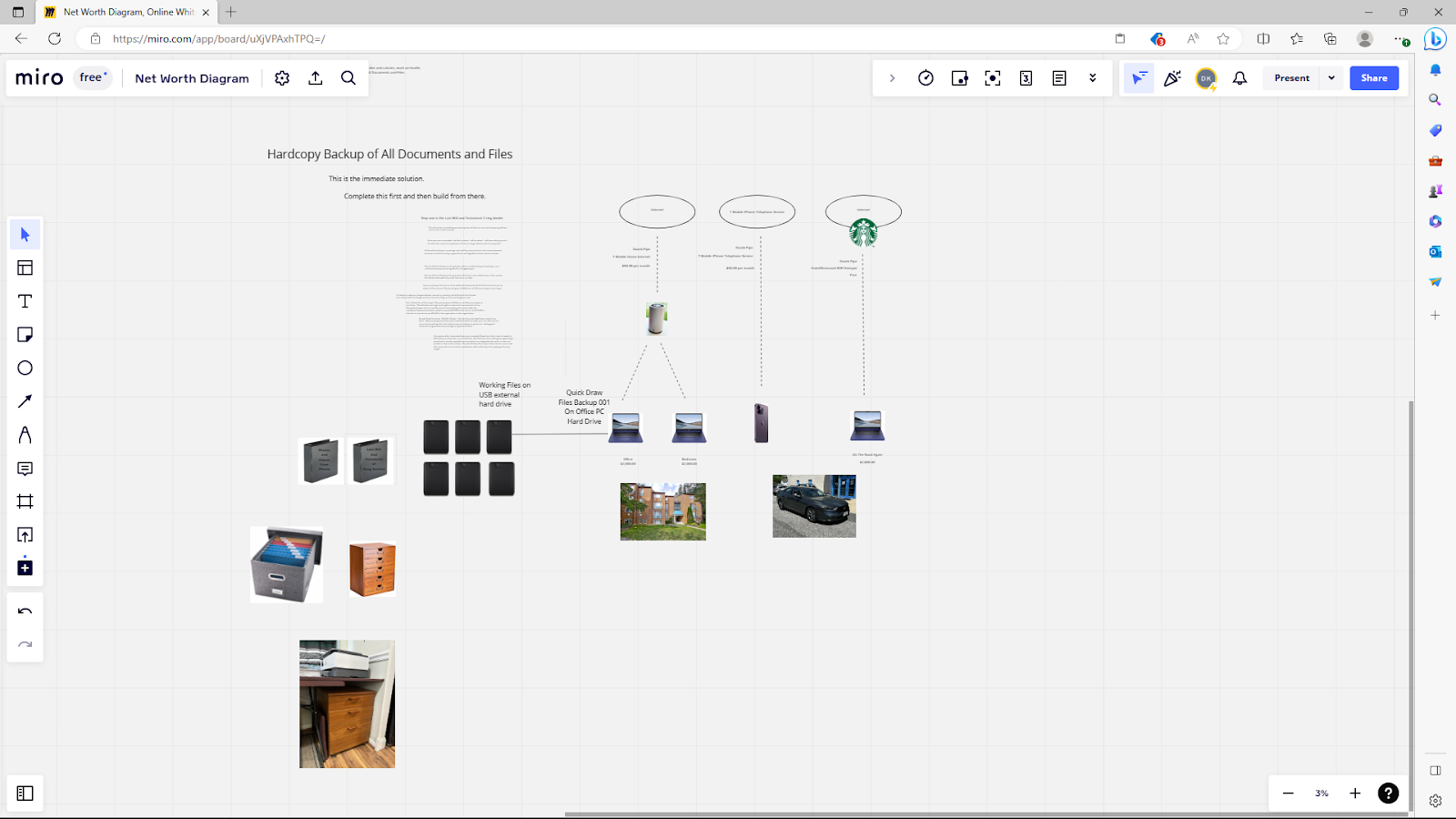The width and height of the screenshot is (1456, 819).
Task: Zoom out with minus button
Action: (x=1288, y=794)
